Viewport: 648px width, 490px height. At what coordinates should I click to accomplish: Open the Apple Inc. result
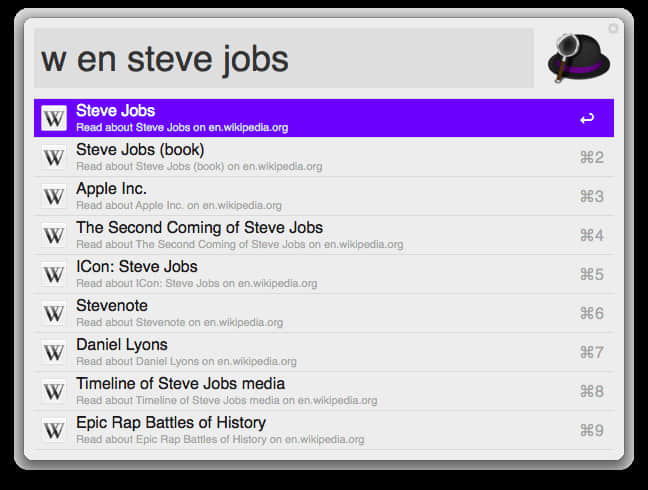point(324,196)
